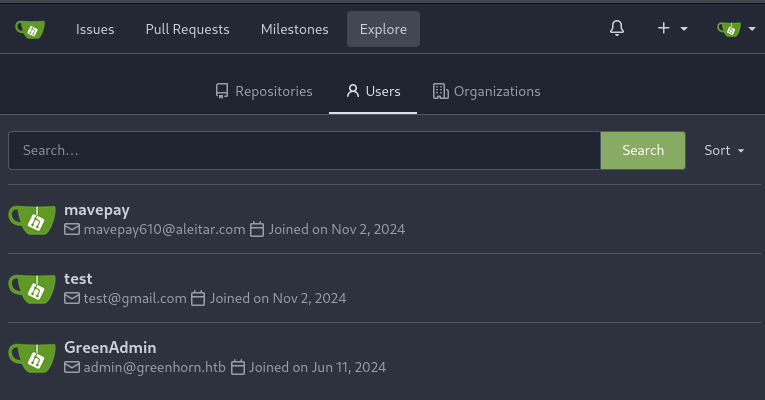Click the test user's avatar
765x400 pixels.
[x=31, y=288]
